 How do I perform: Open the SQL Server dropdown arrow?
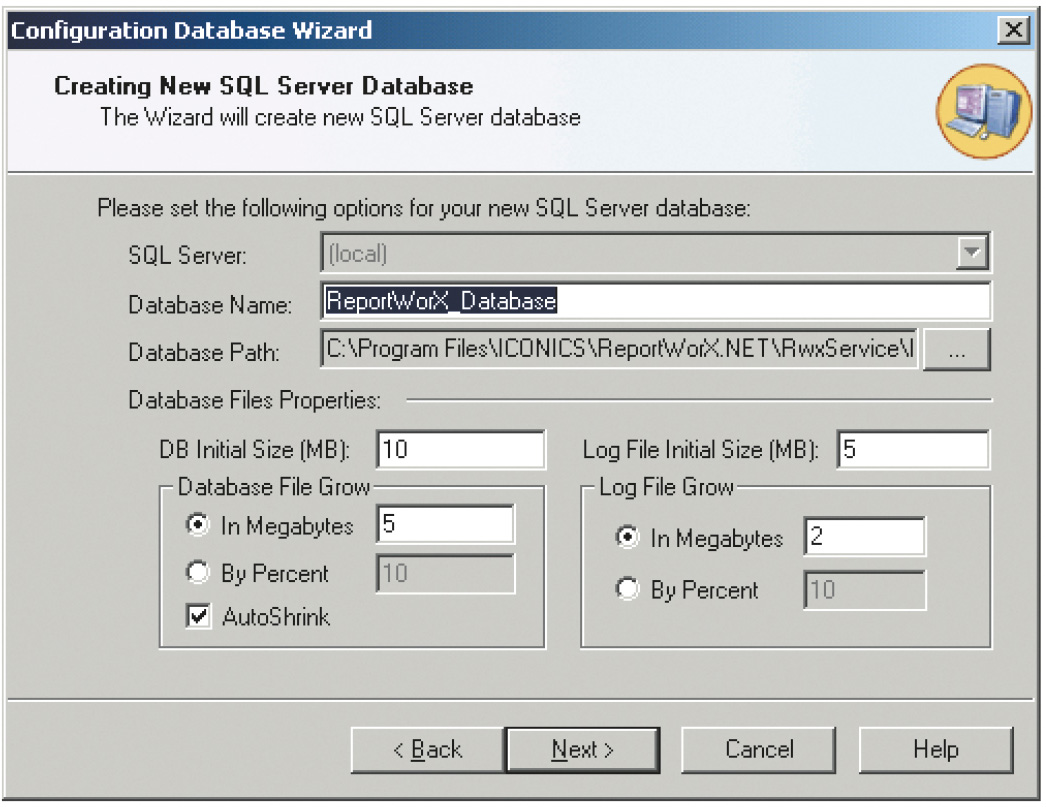971,253
